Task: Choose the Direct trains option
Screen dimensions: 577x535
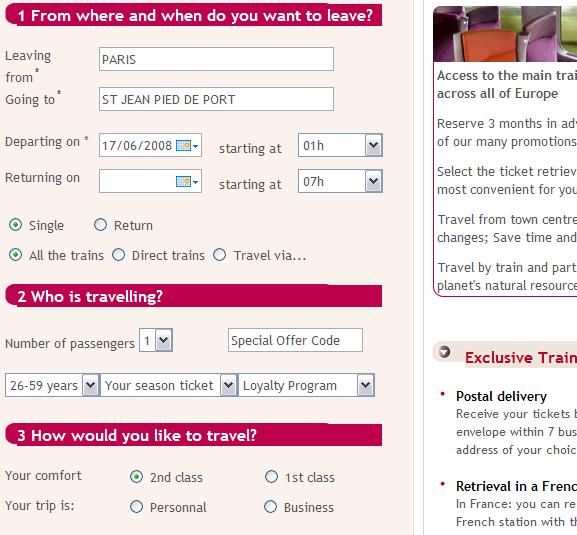Action: 118,255
